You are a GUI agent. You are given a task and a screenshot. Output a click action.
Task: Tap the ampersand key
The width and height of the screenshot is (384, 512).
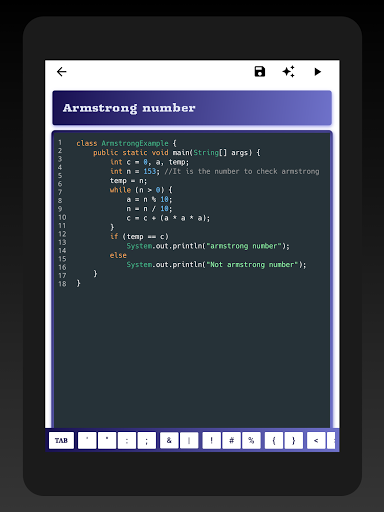pos(169,440)
